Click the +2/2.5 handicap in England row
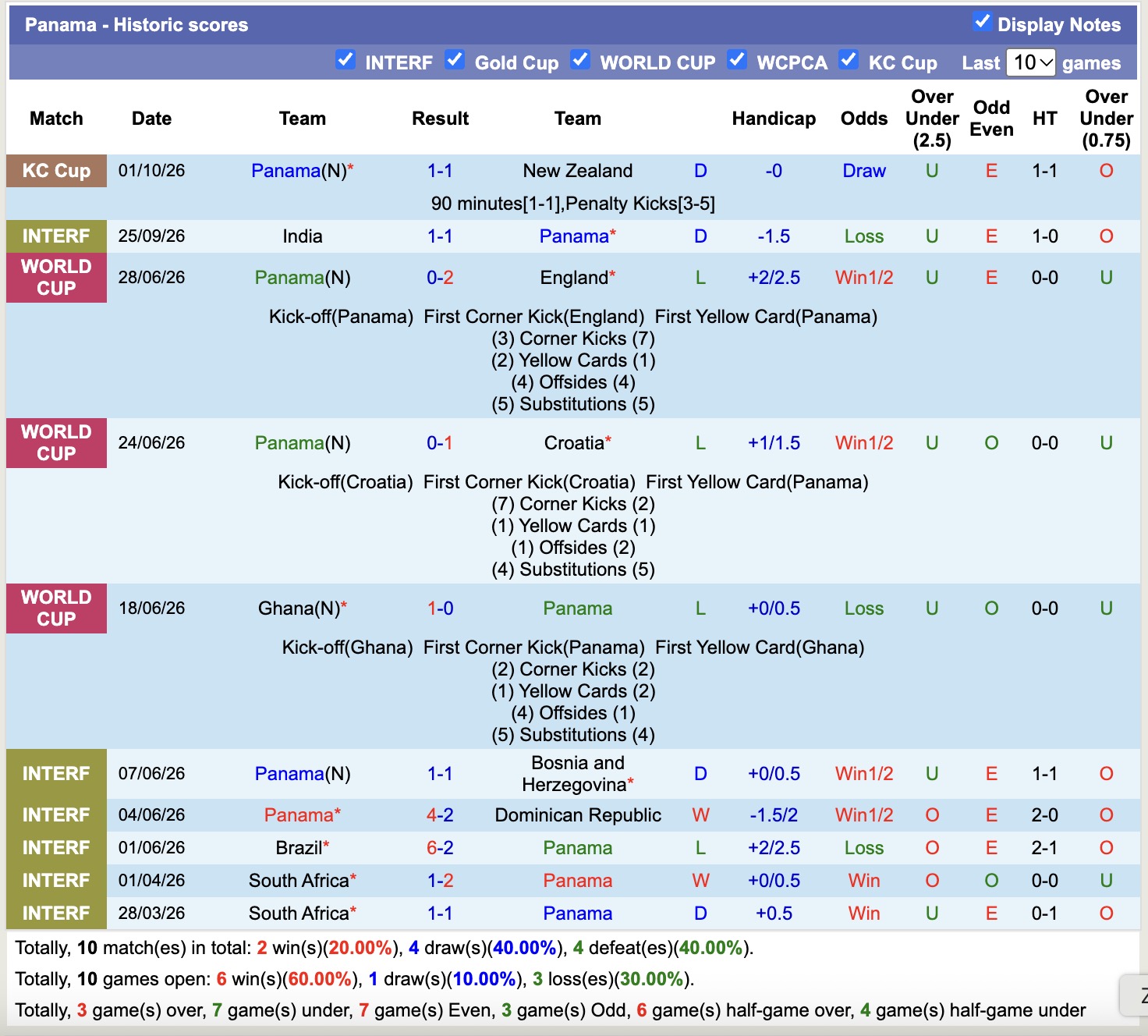The width and height of the screenshot is (1148, 1036). pos(774,278)
